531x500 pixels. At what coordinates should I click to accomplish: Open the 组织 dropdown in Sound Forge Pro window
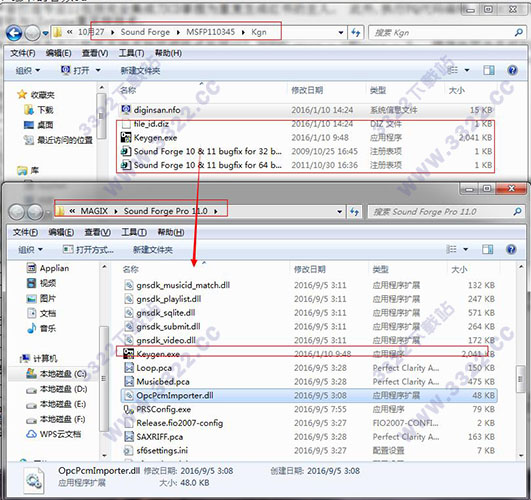coord(30,250)
